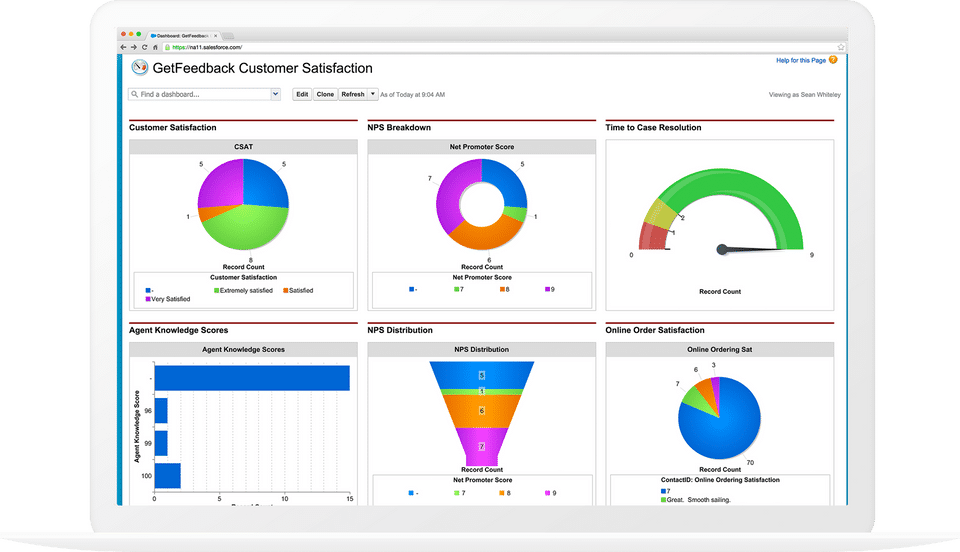Click the 'Great. Smooth sailing.' legend entry
The width and height of the screenshot is (960, 552).
coord(696,500)
